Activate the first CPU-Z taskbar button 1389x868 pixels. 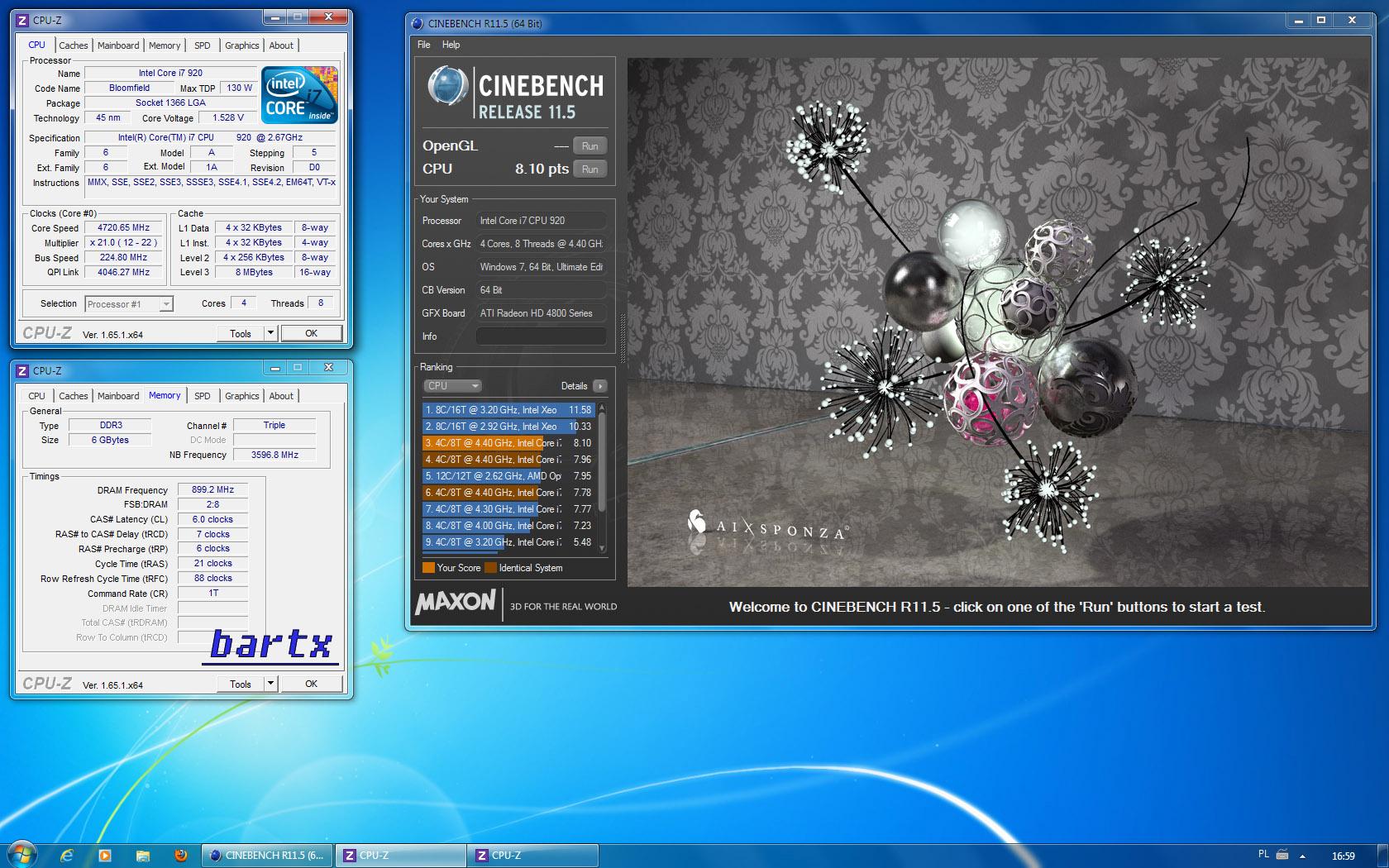[x=401, y=856]
